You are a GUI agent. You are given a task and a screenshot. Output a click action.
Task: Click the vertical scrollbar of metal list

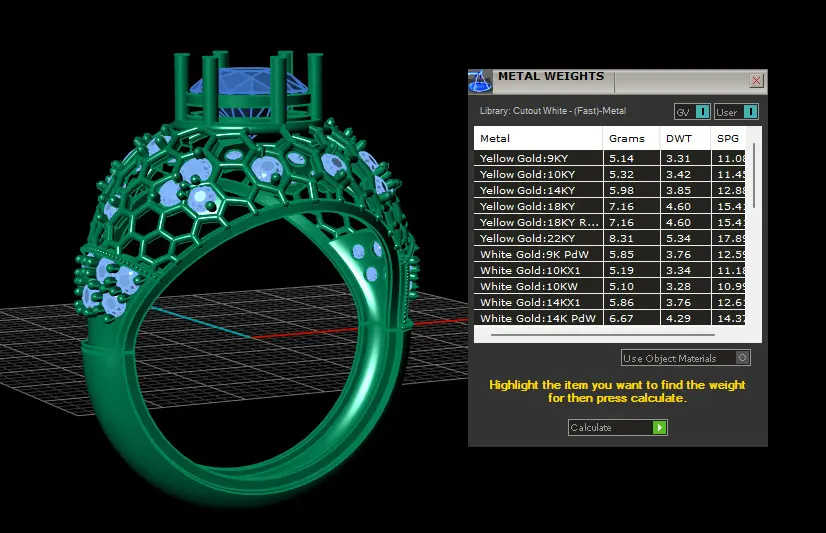click(754, 175)
